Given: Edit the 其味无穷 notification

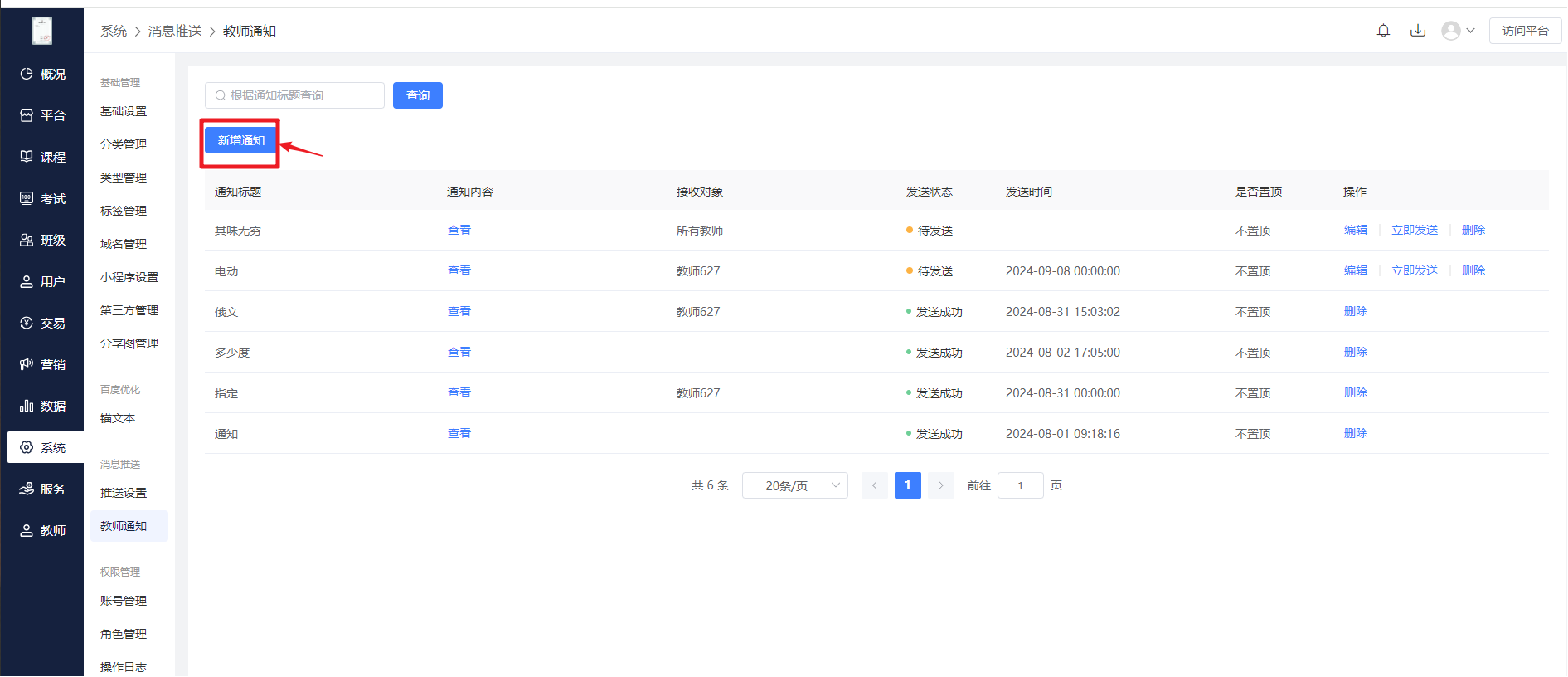Looking at the screenshot, I should (x=1356, y=230).
